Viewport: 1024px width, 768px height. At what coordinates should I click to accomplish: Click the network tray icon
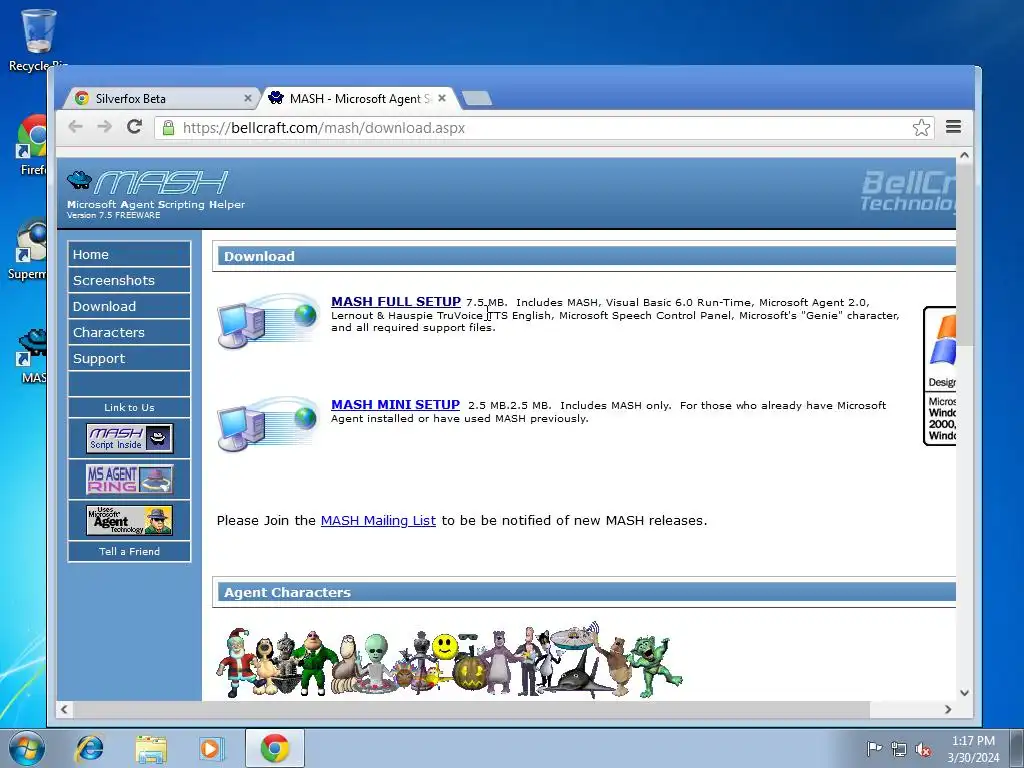tap(899, 749)
